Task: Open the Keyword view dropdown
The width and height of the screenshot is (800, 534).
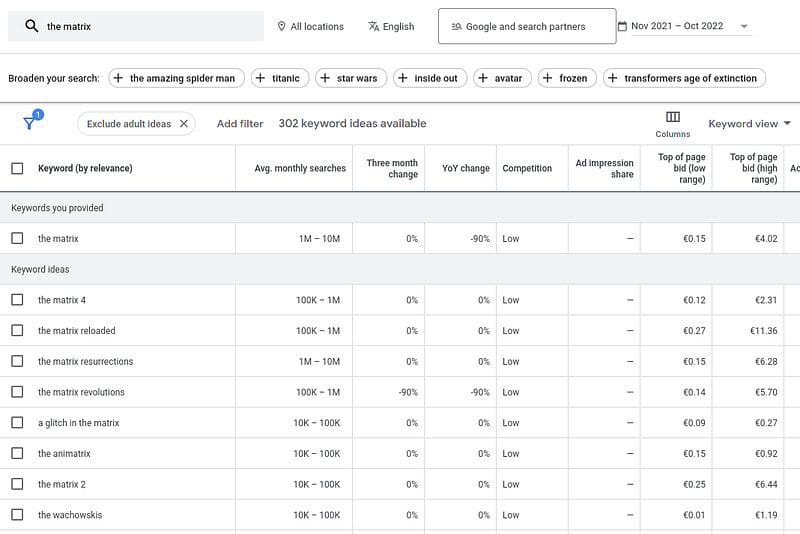Action: coord(749,123)
